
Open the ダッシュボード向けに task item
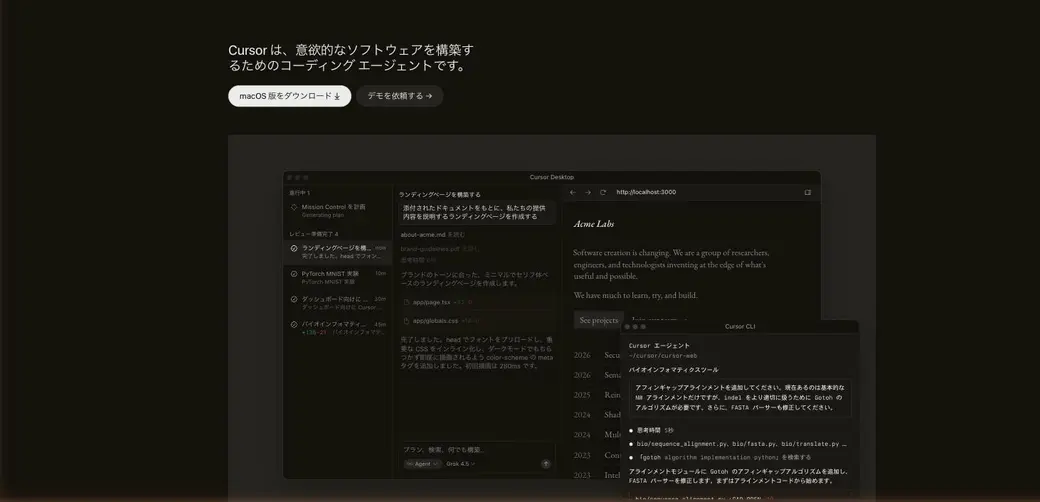pyautogui.click(x=338, y=303)
